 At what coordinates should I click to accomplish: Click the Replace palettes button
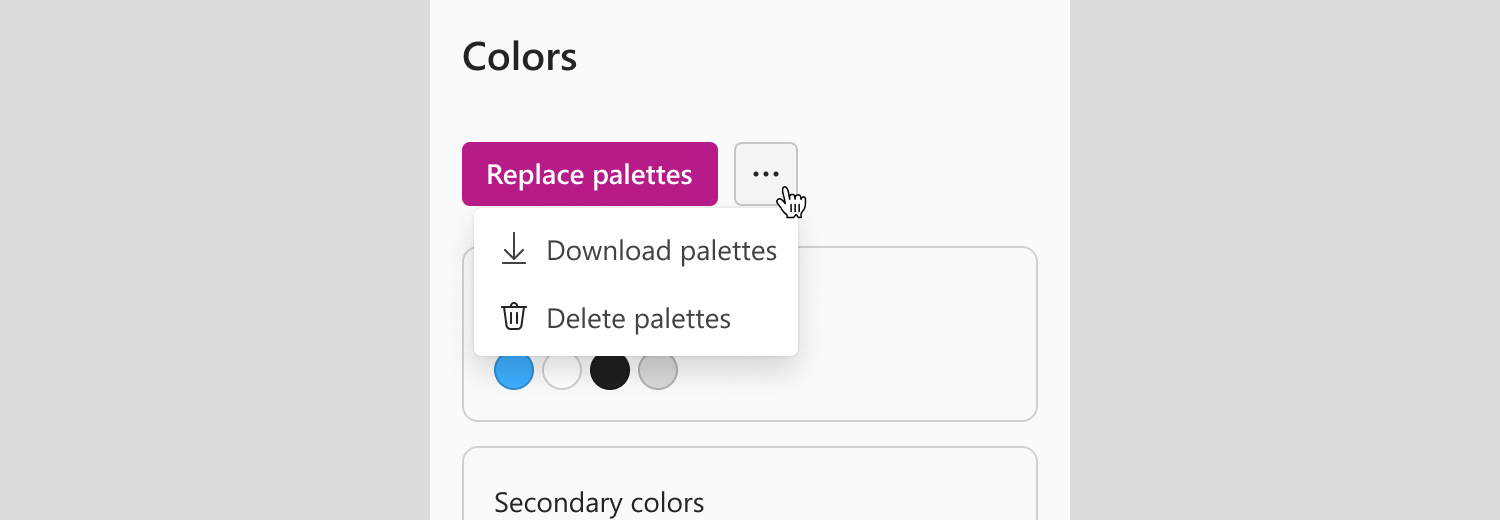pos(590,174)
